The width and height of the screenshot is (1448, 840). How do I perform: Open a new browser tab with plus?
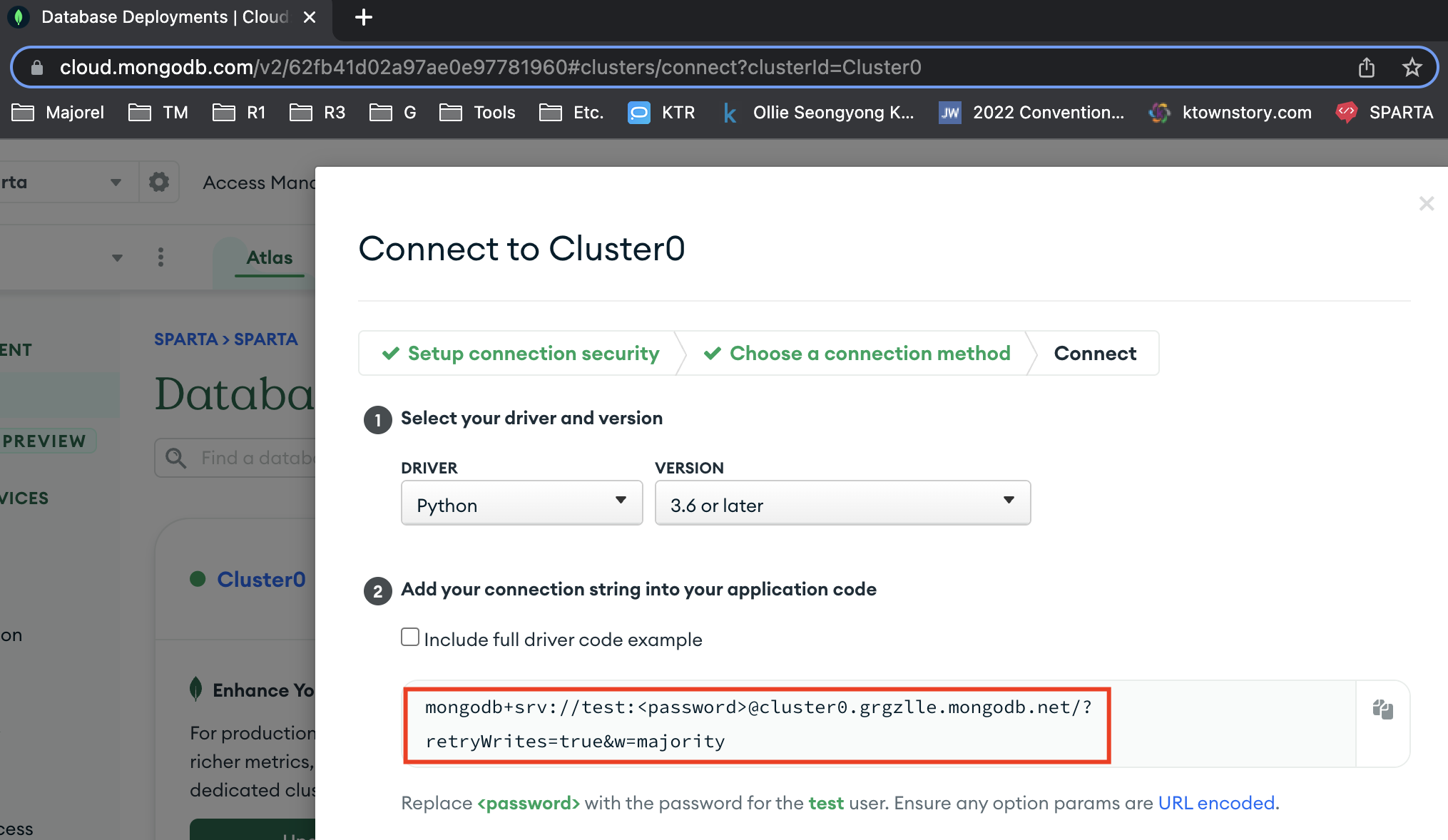tap(364, 17)
